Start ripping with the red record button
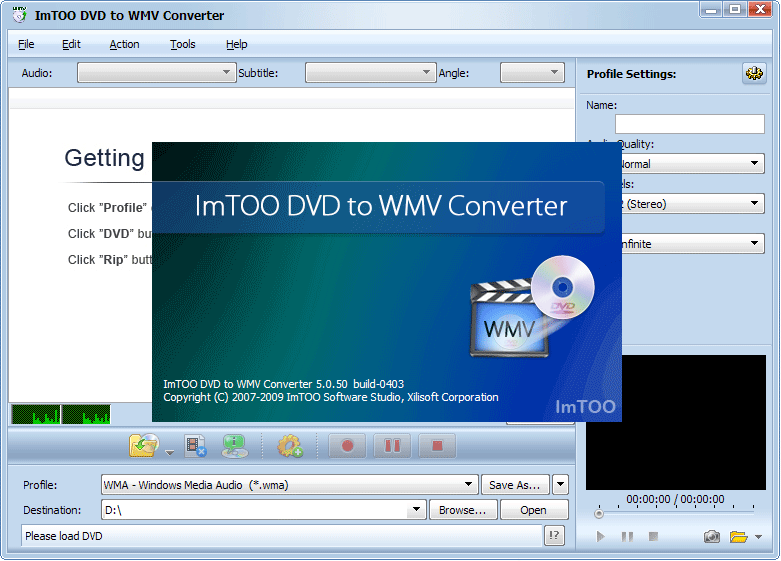The height and width of the screenshot is (561, 781). [x=347, y=445]
